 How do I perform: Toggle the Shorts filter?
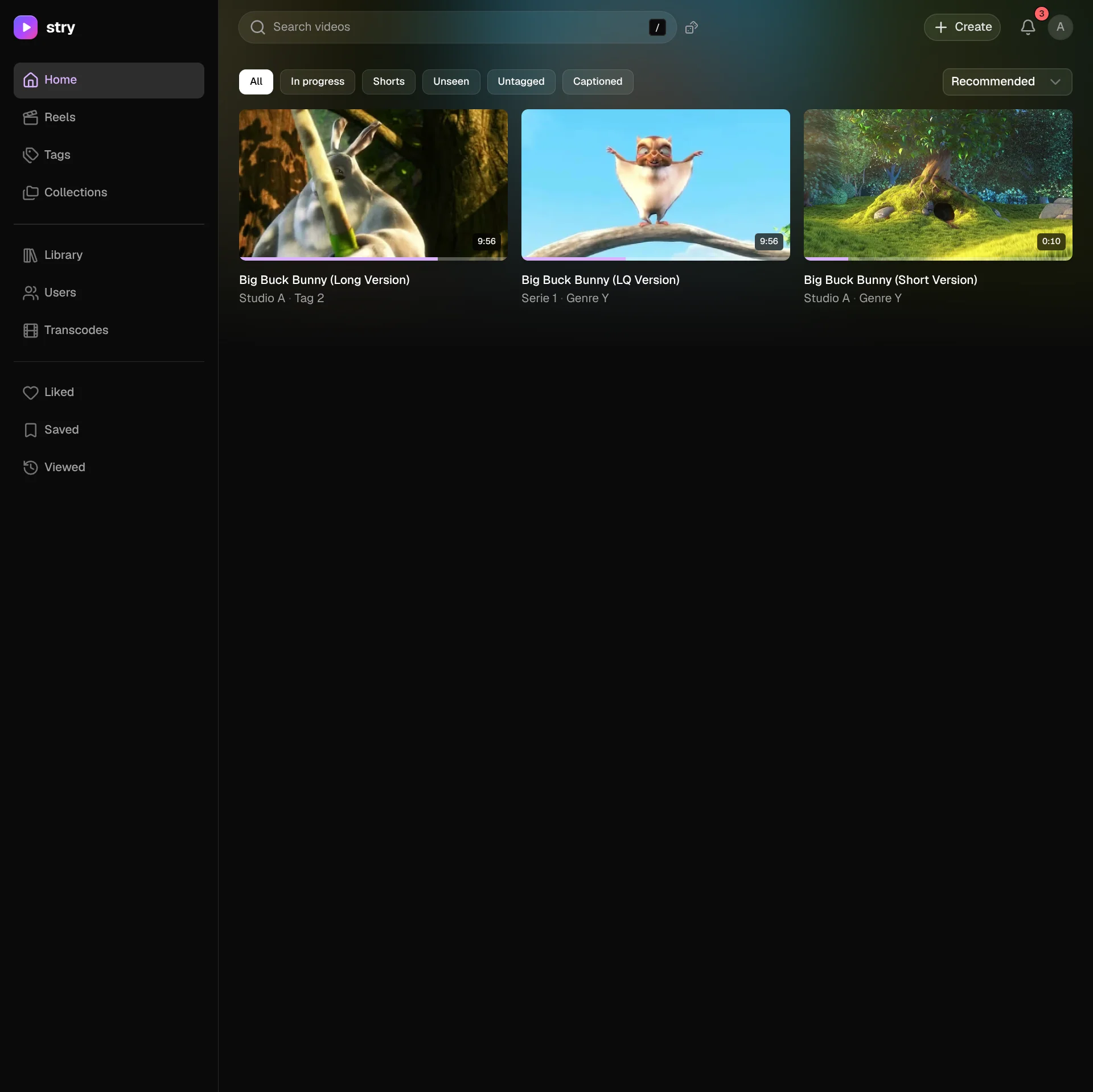pyautogui.click(x=389, y=82)
